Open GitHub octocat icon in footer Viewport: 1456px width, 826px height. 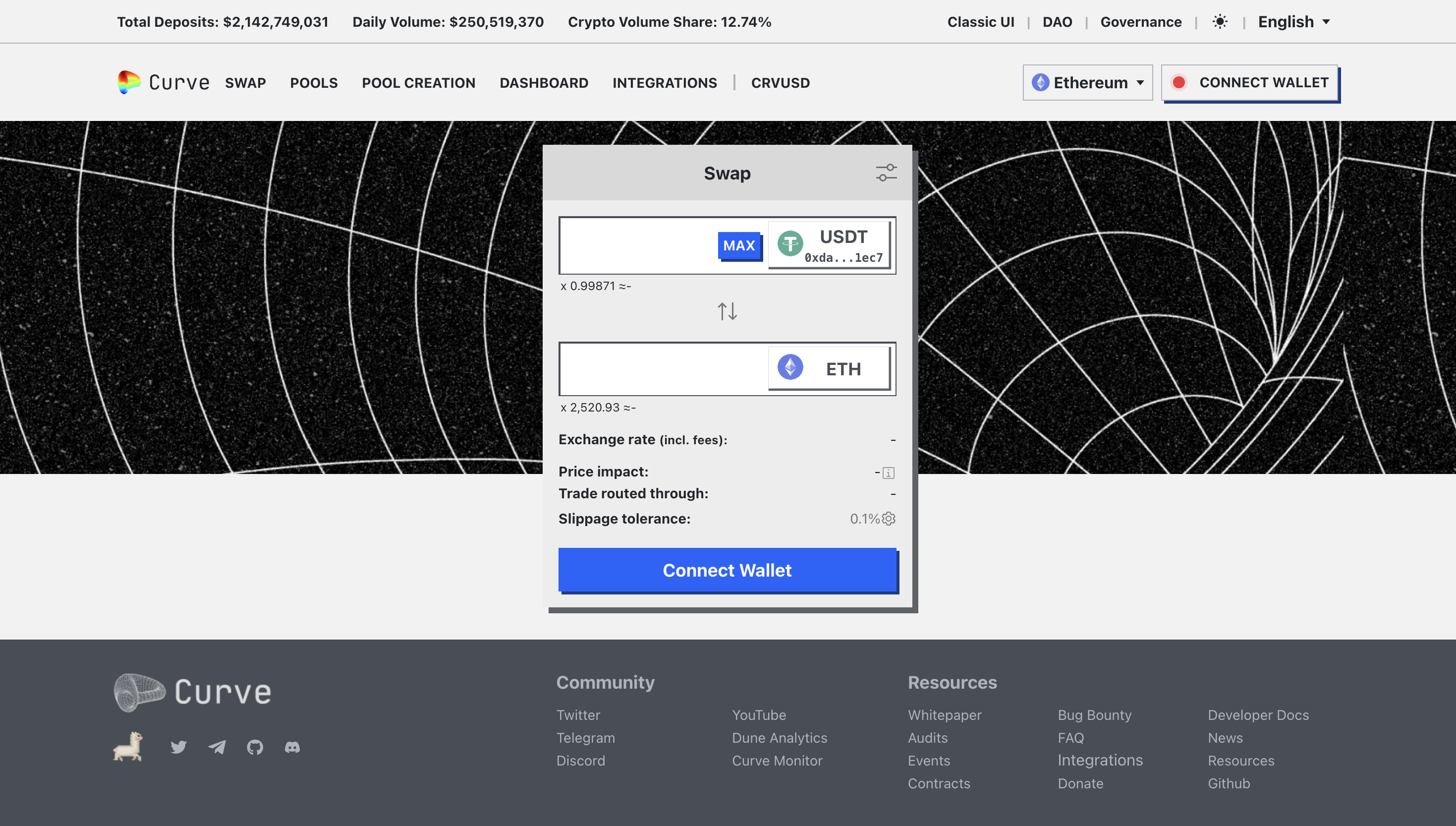(255, 747)
